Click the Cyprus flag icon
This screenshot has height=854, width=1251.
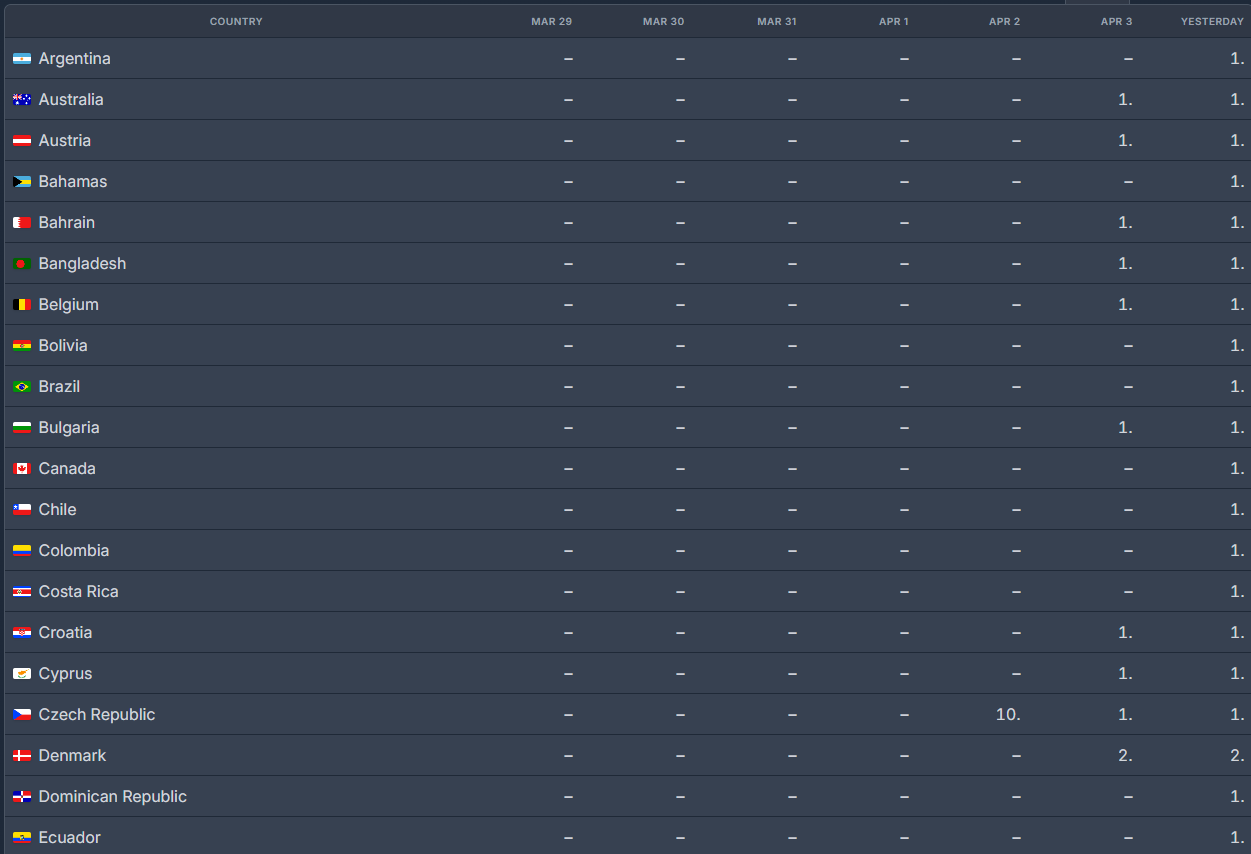coord(22,674)
